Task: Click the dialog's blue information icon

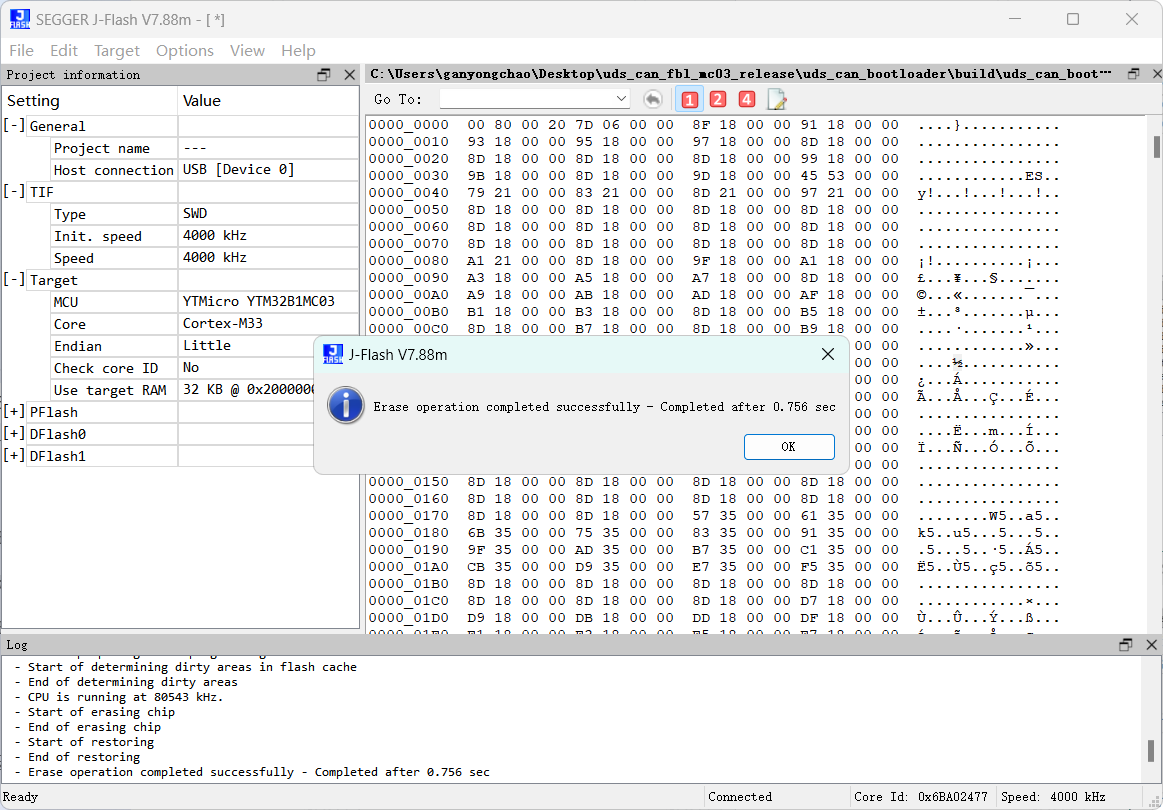Action: 346,405
